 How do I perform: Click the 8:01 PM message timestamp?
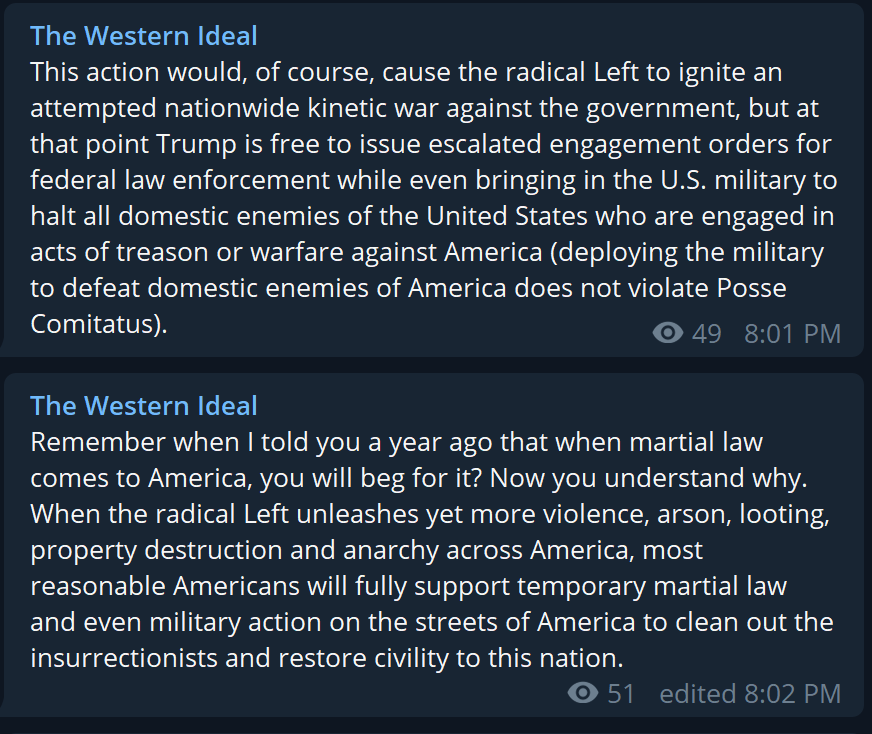(792, 334)
